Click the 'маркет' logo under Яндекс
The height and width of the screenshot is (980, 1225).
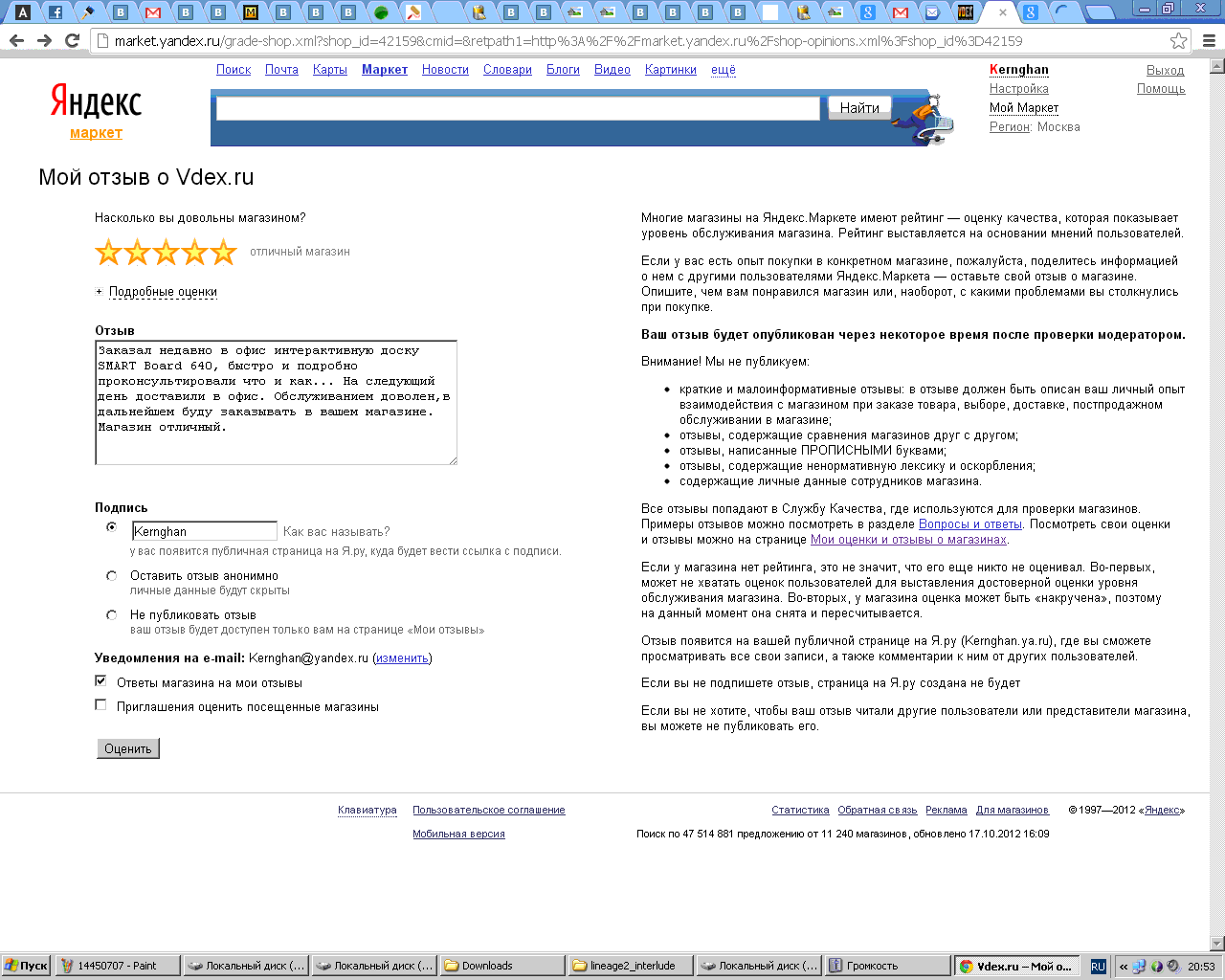[x=96, y=133]
